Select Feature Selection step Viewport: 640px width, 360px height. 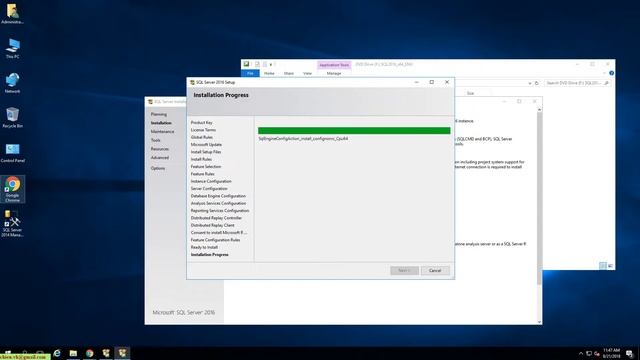tap(206, 167)
